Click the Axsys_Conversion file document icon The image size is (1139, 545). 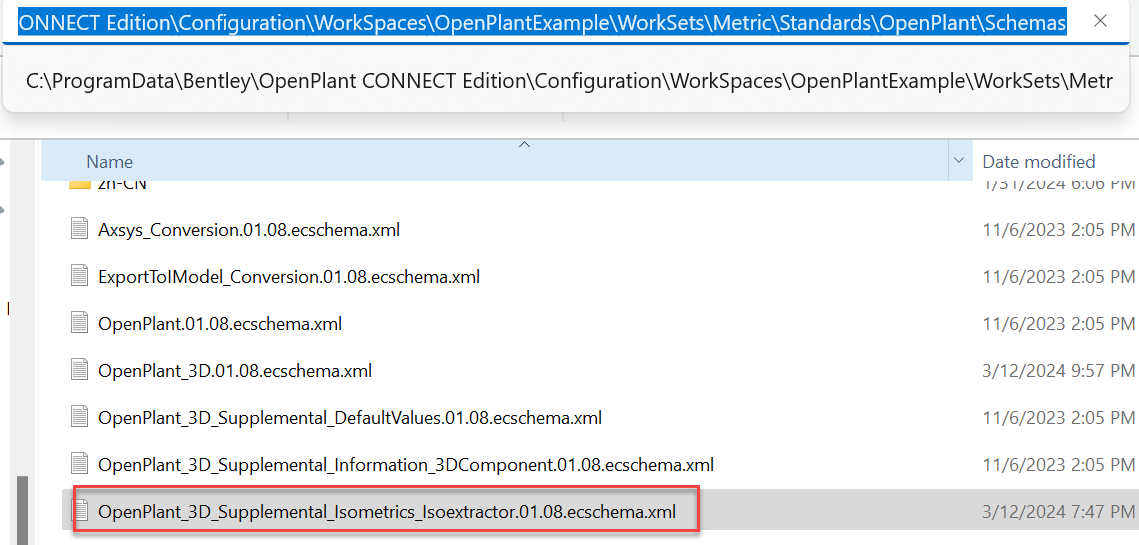click(79, 230)
